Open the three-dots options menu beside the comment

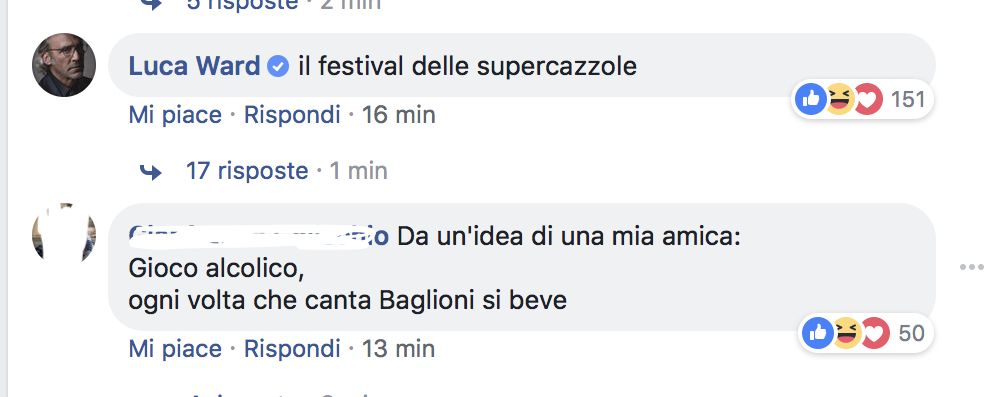971,267
